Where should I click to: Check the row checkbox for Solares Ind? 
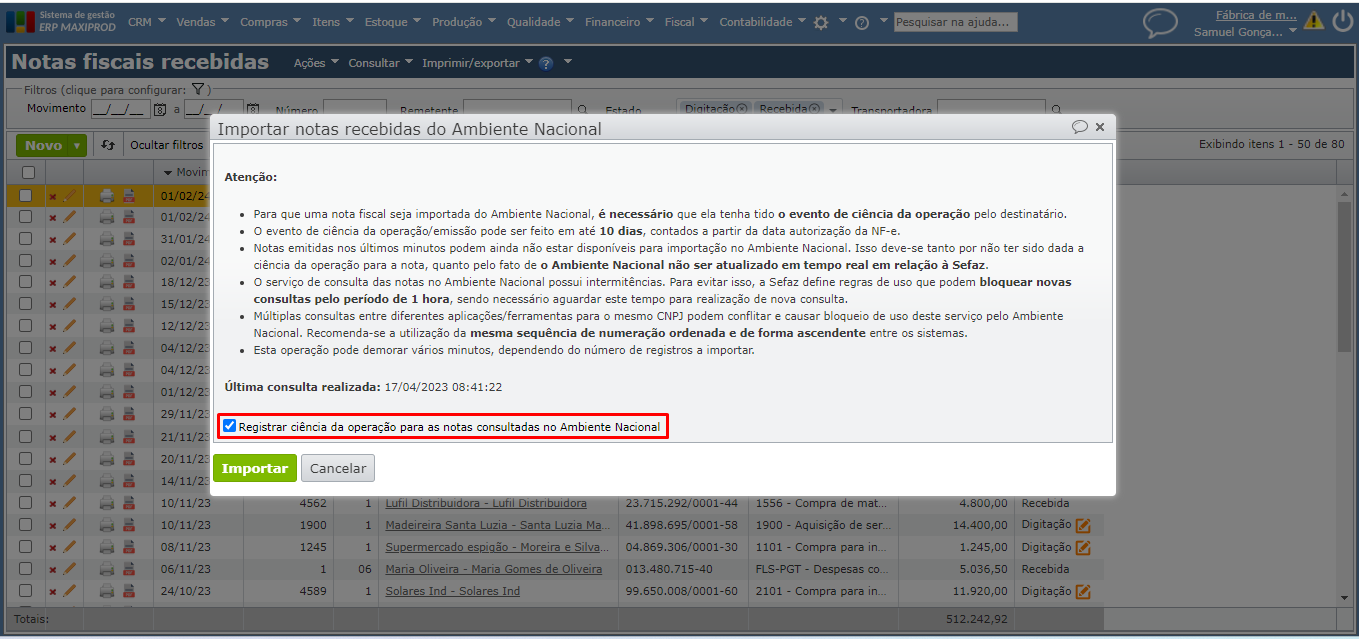coord(26,591)
